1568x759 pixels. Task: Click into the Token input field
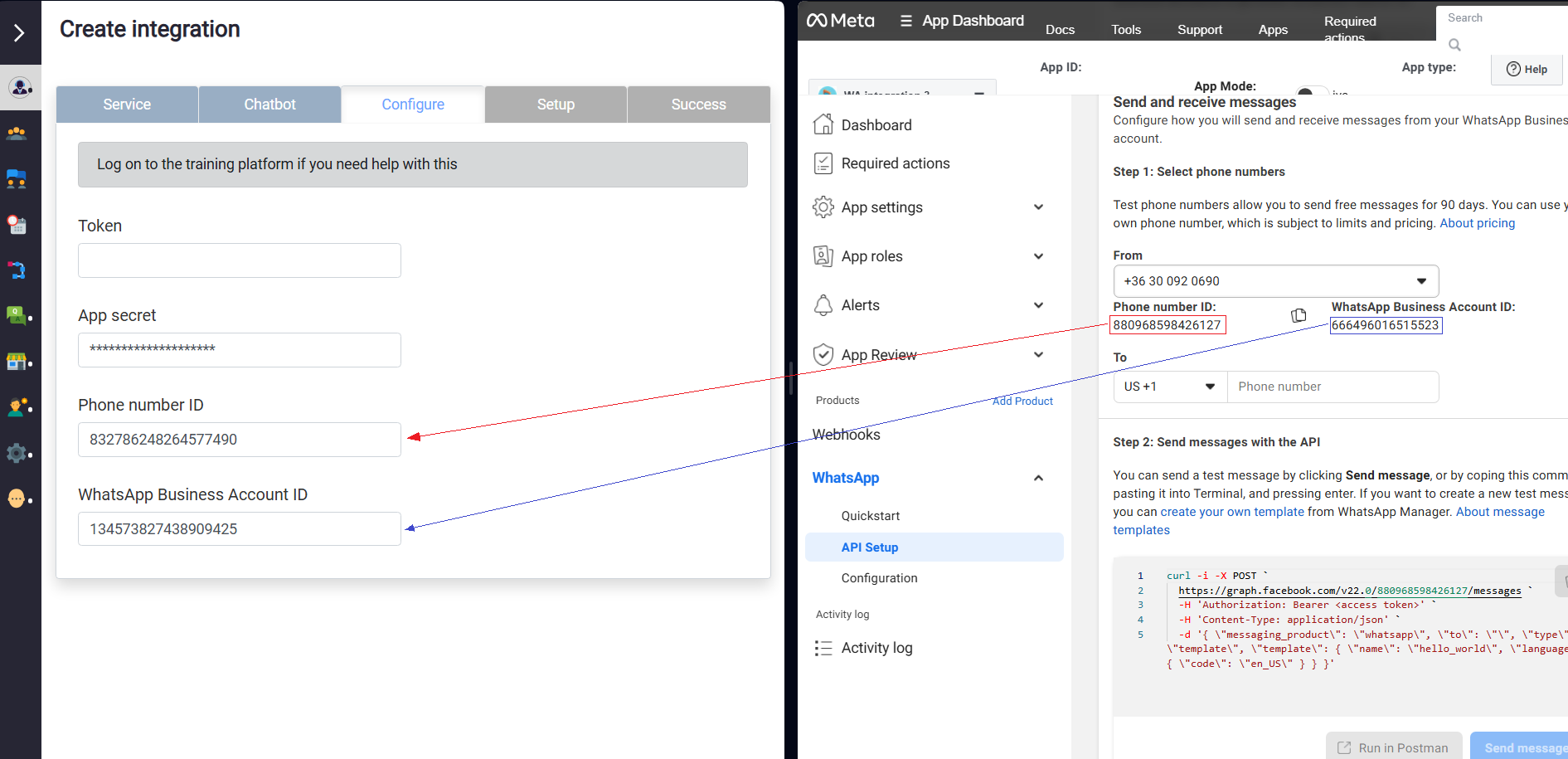click(x=240, y=260)
